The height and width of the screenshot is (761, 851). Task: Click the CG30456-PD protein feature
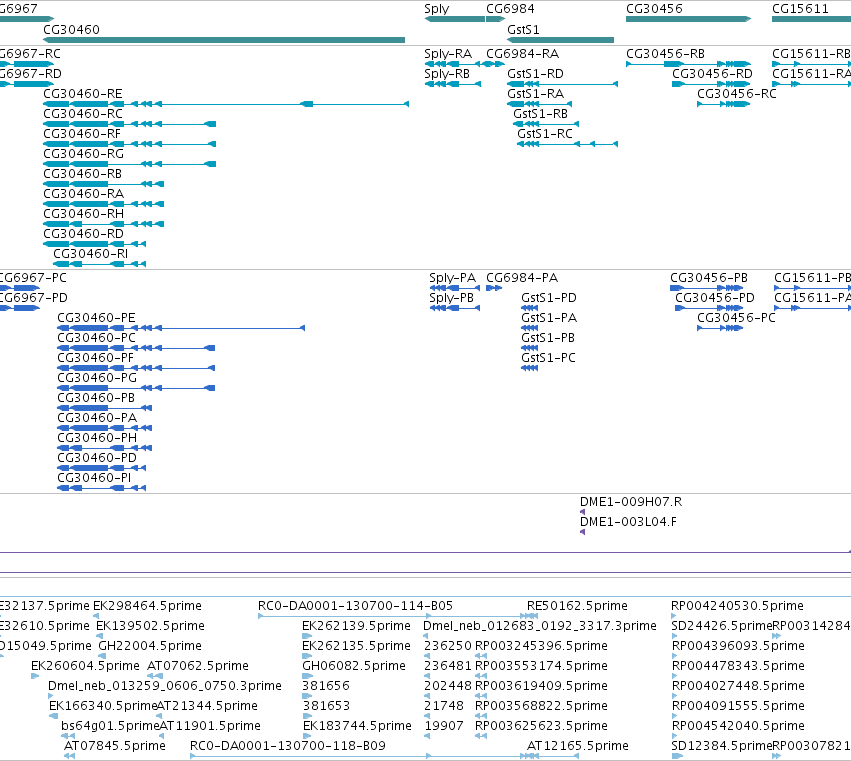coord(709,308)
